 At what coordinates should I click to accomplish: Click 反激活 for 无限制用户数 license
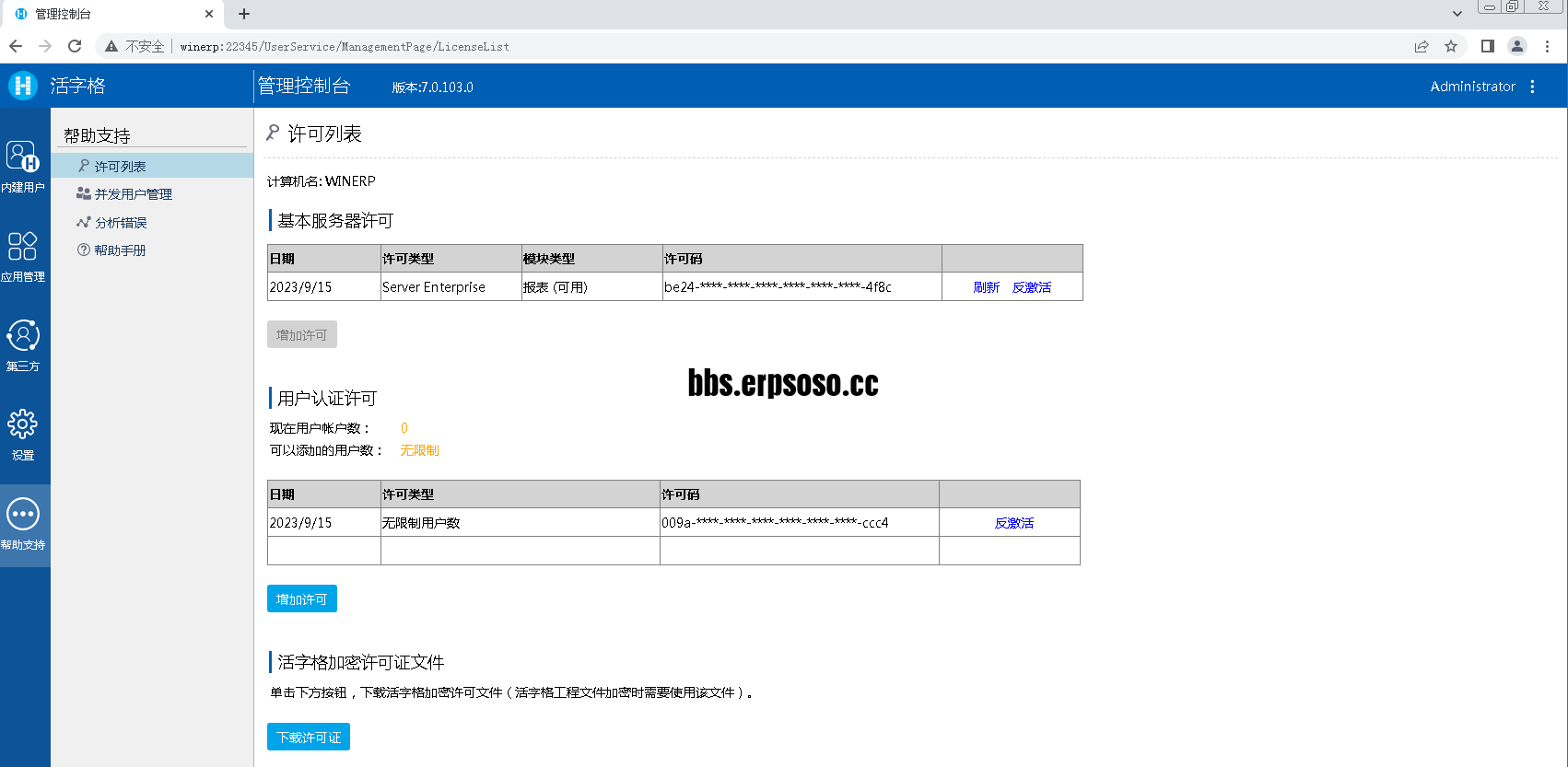point(1014,523)
